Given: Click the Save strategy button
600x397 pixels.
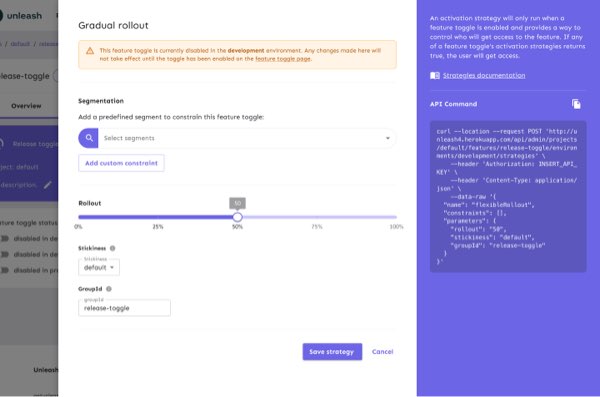Looking at the screenshot, I should point(332,351).
